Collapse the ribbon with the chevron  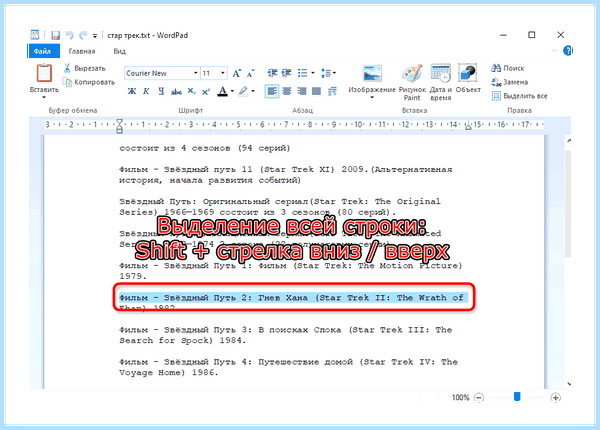554,50
